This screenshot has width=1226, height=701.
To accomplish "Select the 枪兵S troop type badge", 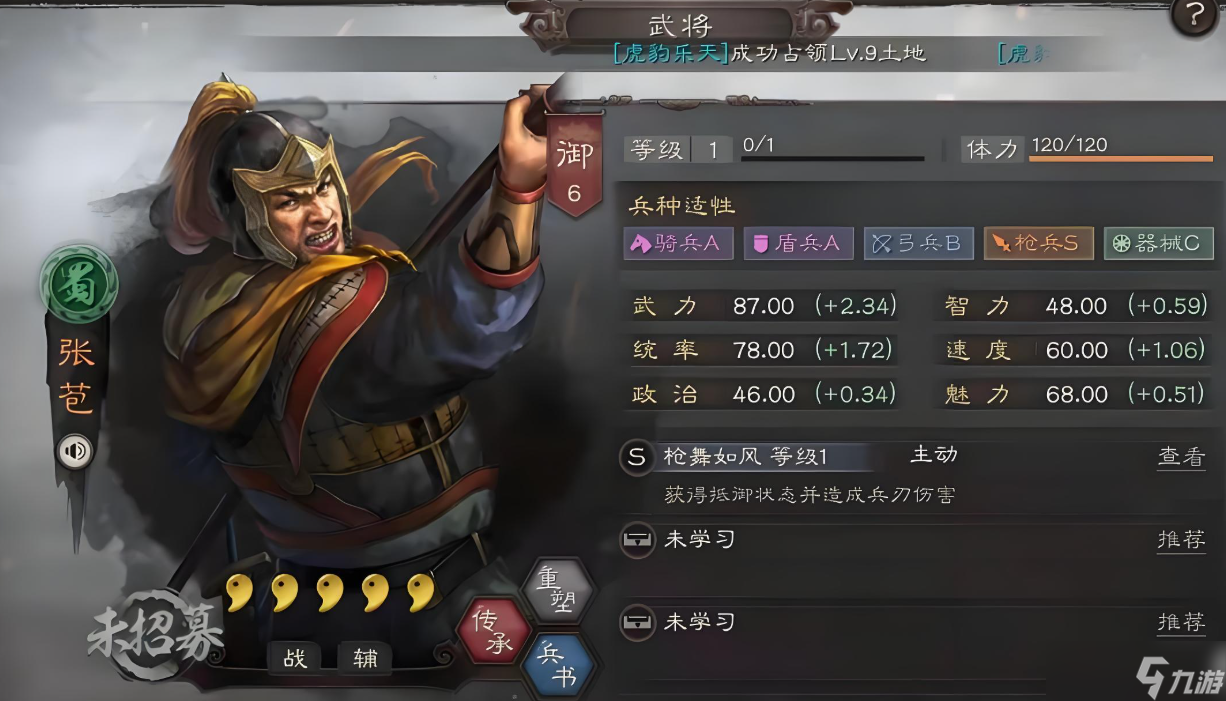I will pos(1038,243).
